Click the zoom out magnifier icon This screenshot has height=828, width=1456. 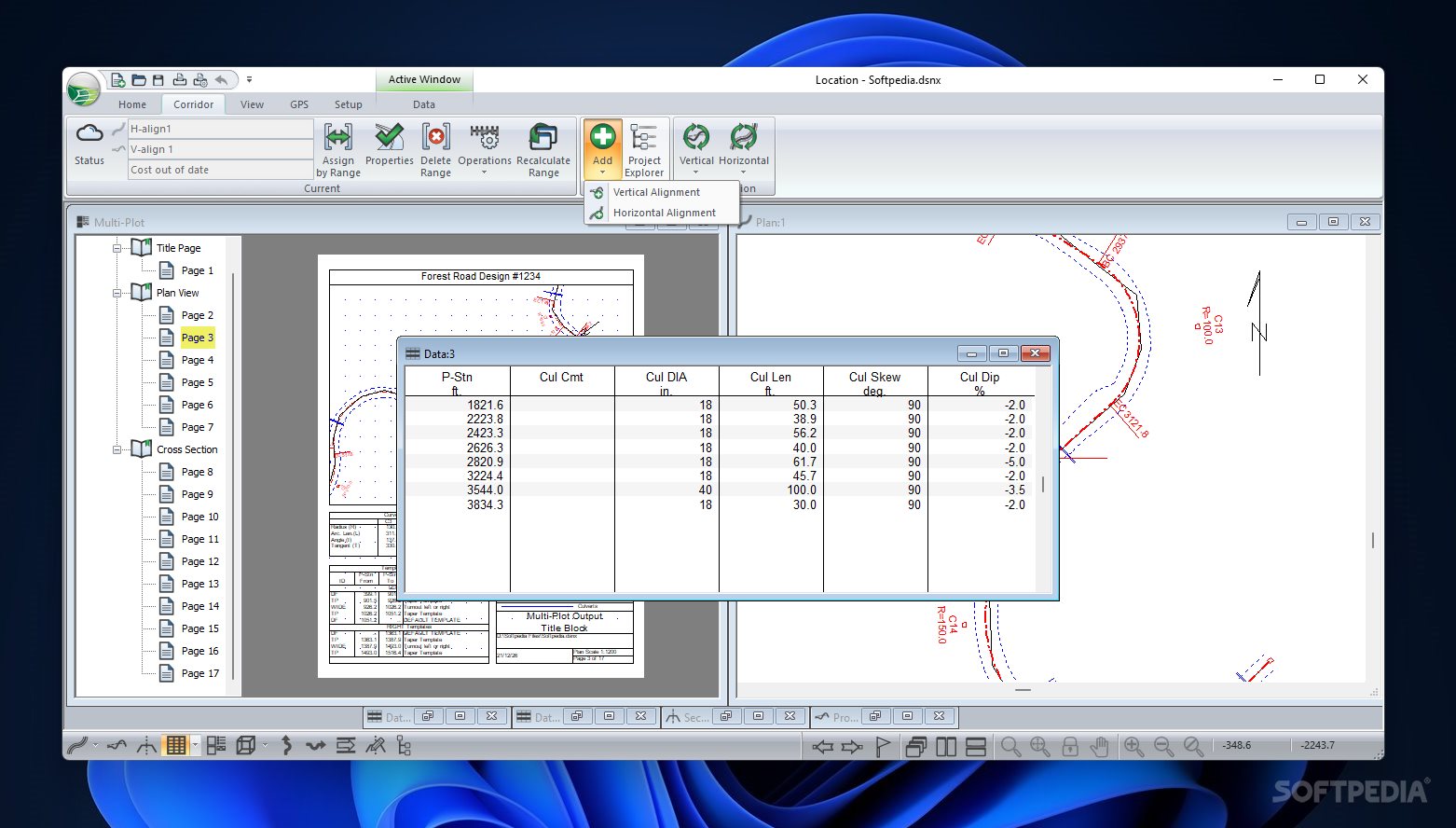pos(1163,746)
